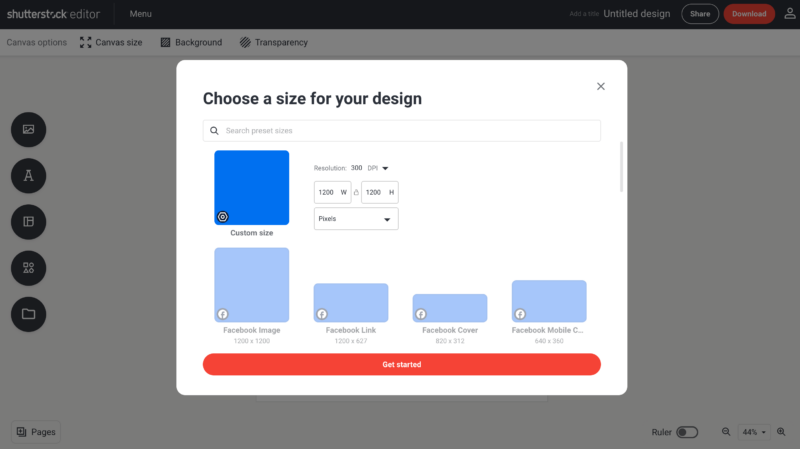The height and width of the screenshot is (449, 800).
Task: Open the Menu in the top bar
Action: click(141, 14)
